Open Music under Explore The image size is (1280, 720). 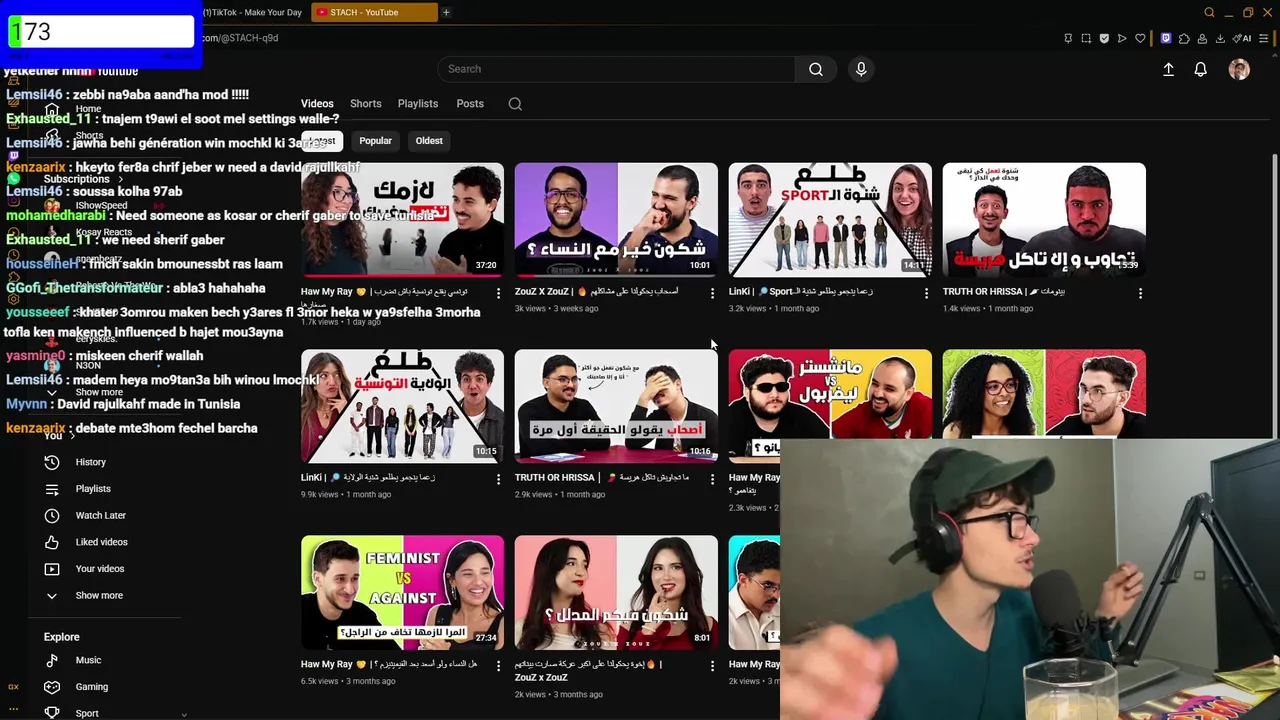click(88, 660)
